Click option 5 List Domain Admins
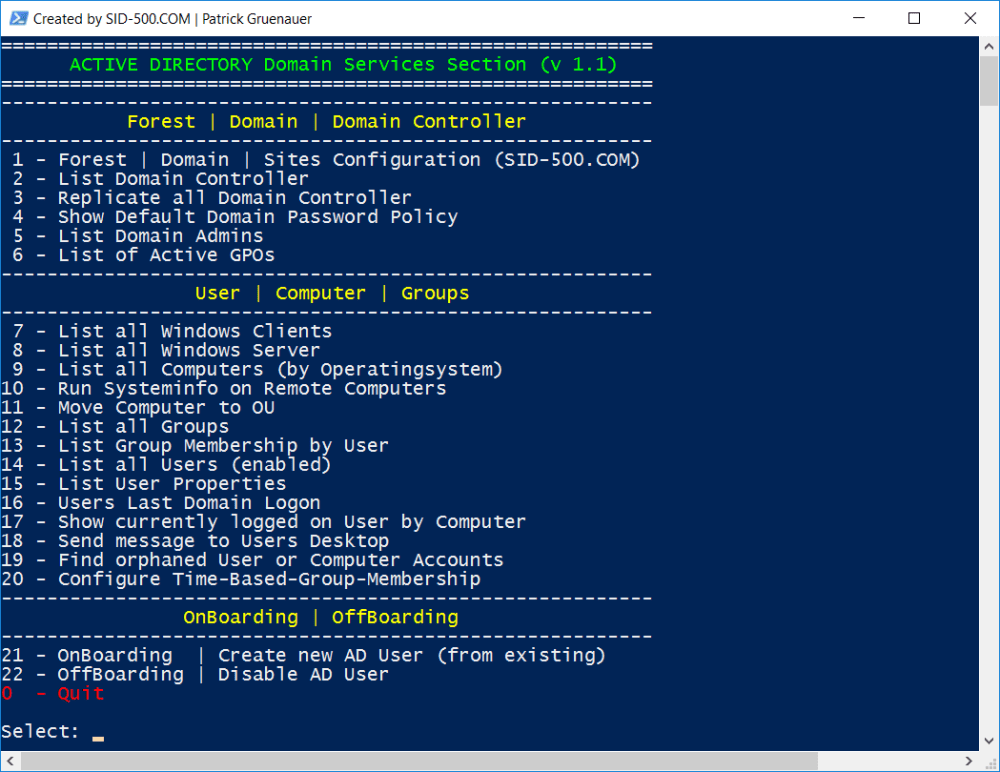 pyautogui.click(x=138, y=236)
